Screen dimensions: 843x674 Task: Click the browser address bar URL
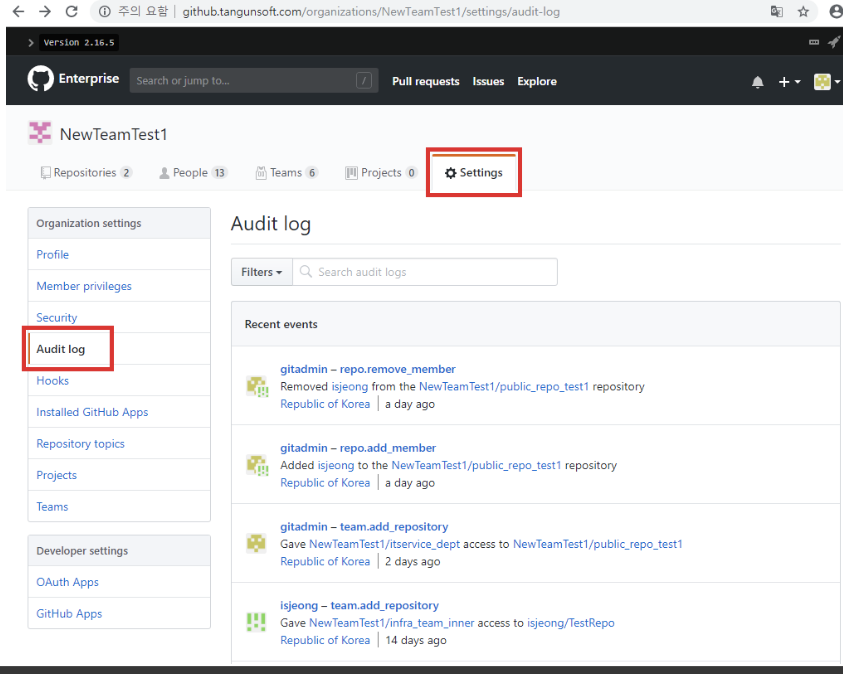371,11
